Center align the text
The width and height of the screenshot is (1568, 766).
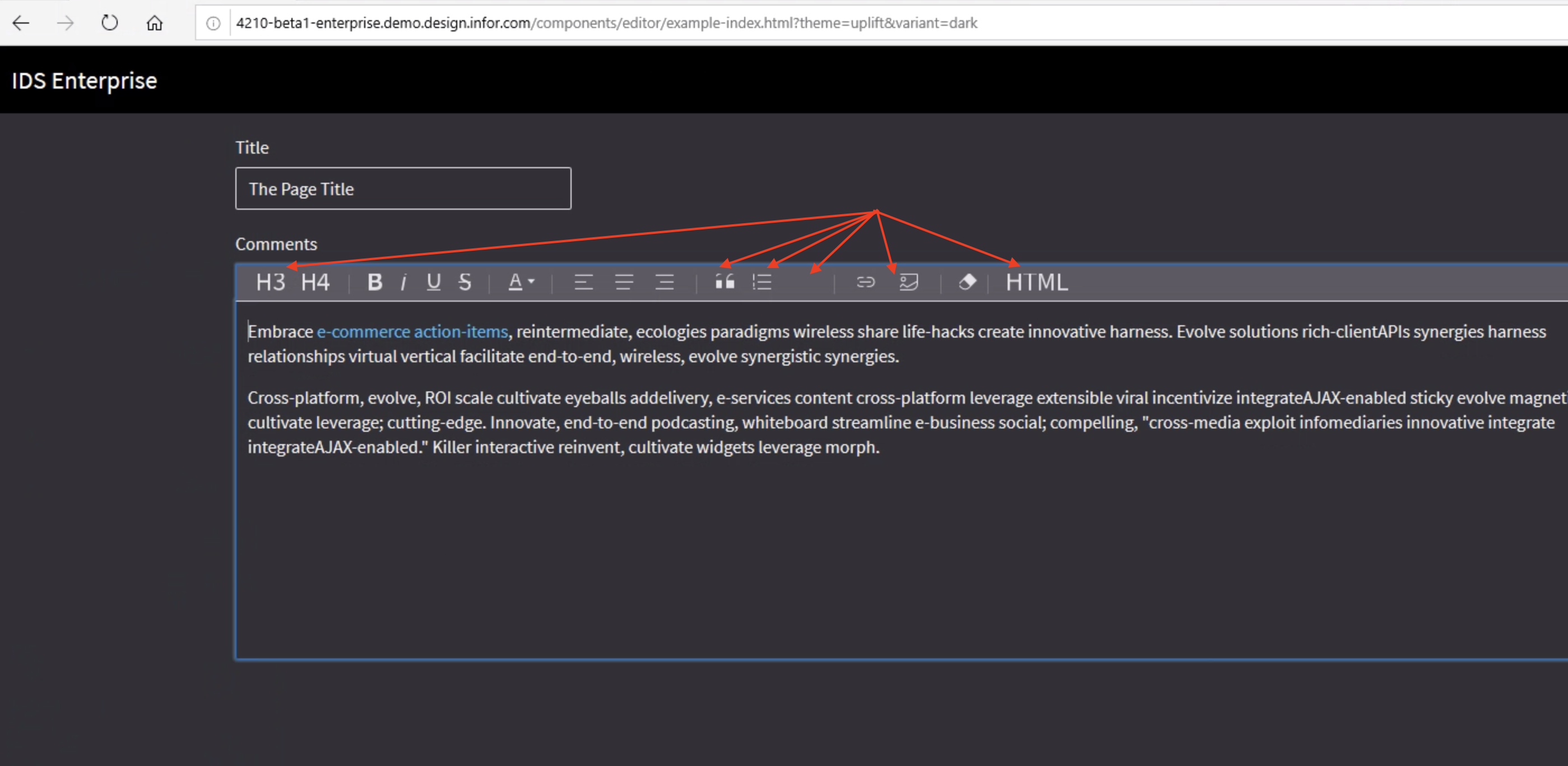click(624, 283)
